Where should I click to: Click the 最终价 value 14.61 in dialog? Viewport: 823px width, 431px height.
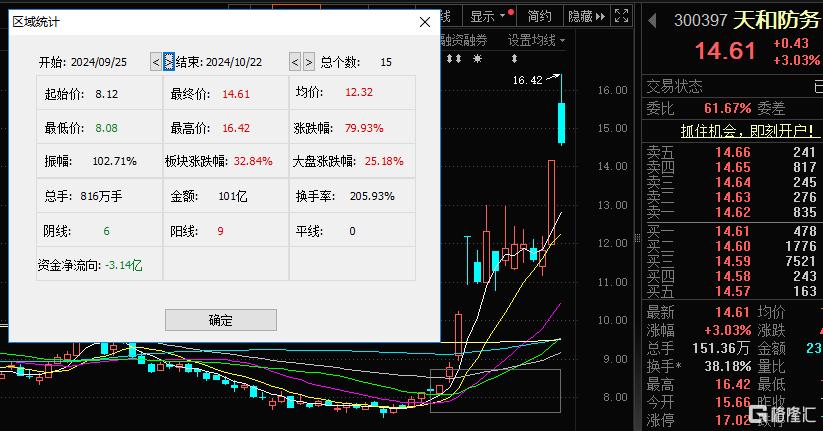coord(236,94)
